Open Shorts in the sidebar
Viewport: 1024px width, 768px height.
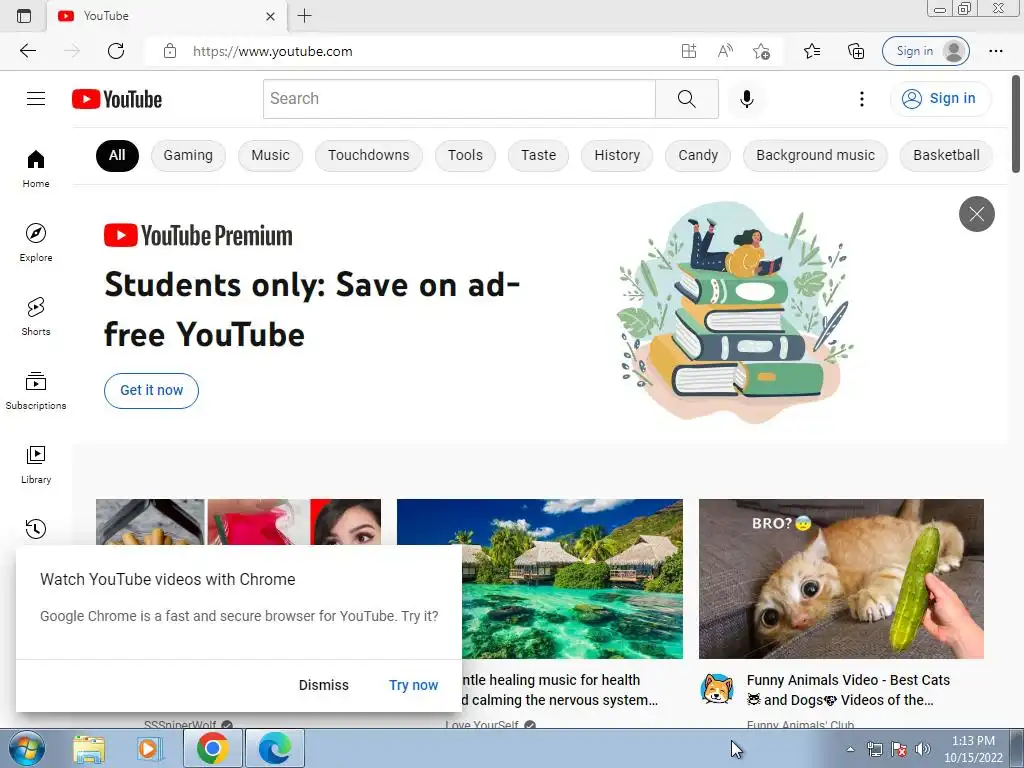coord(36,316)
